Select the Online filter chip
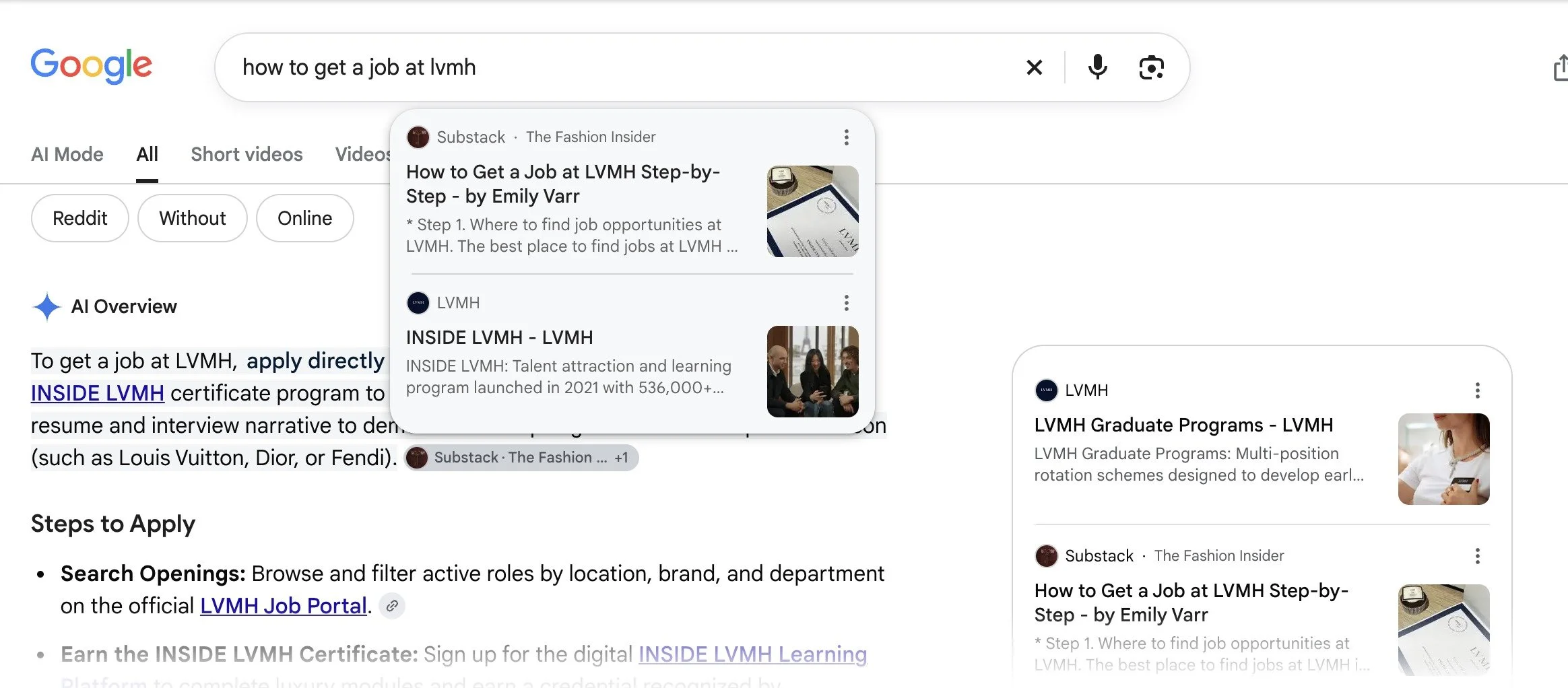The image size is (1568, 688). [305, 218]
